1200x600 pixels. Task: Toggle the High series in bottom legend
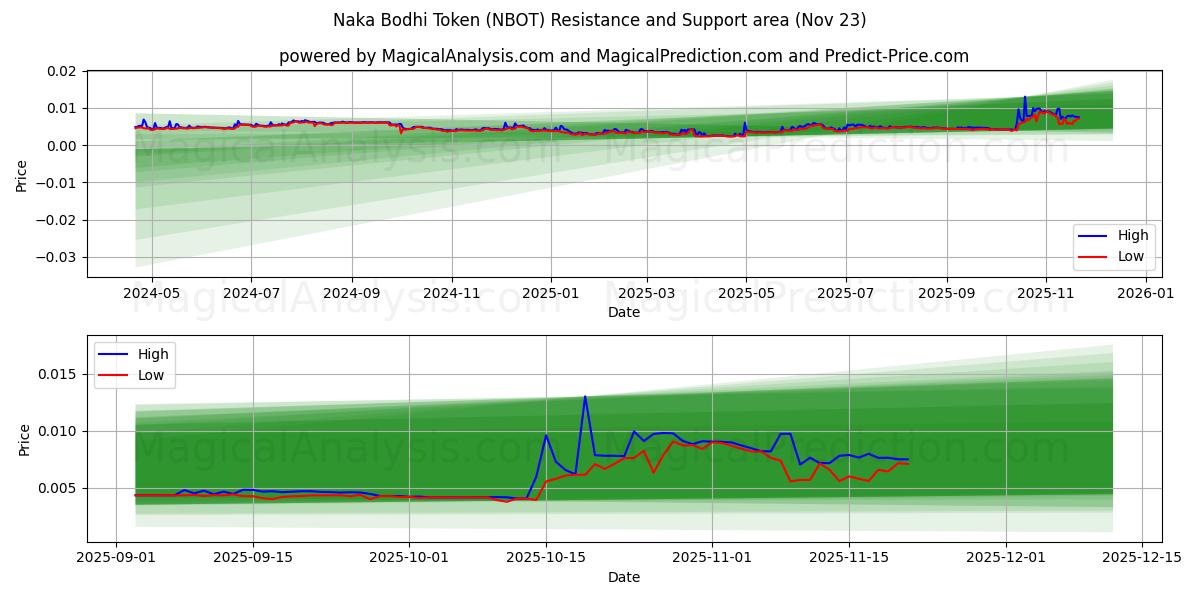pos(151,353)
